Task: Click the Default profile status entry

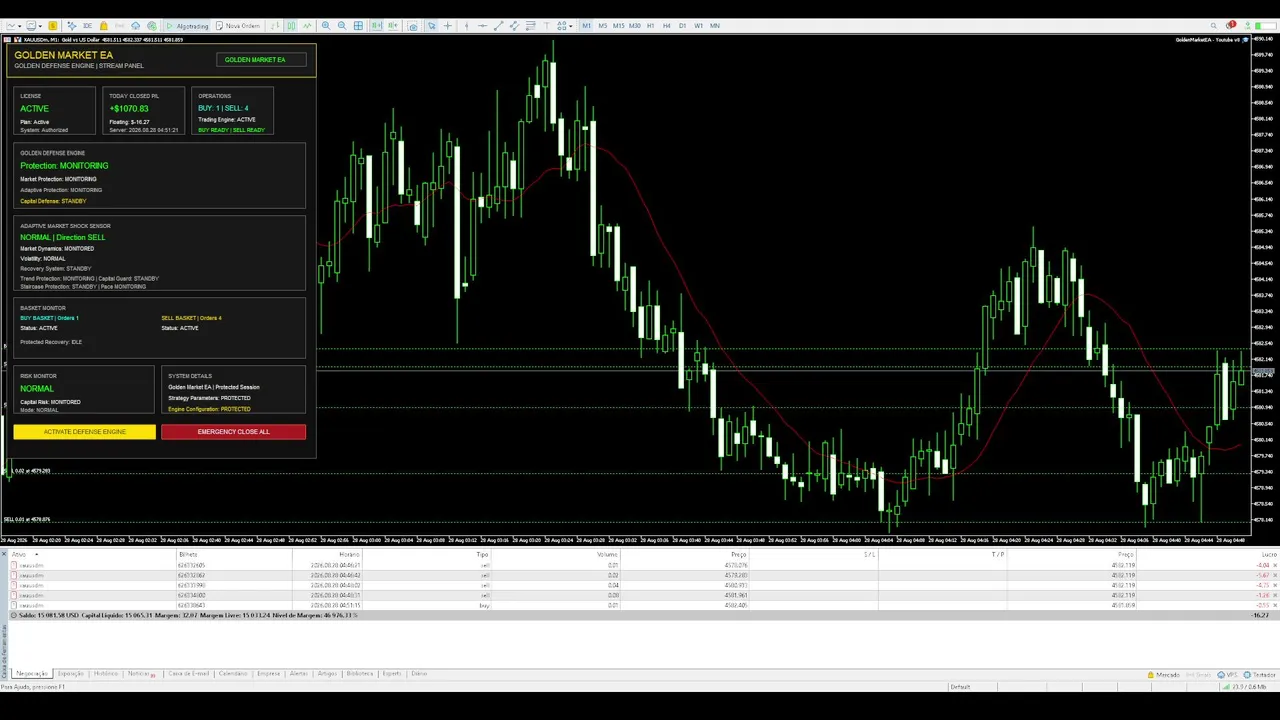Action: [961, 687]
